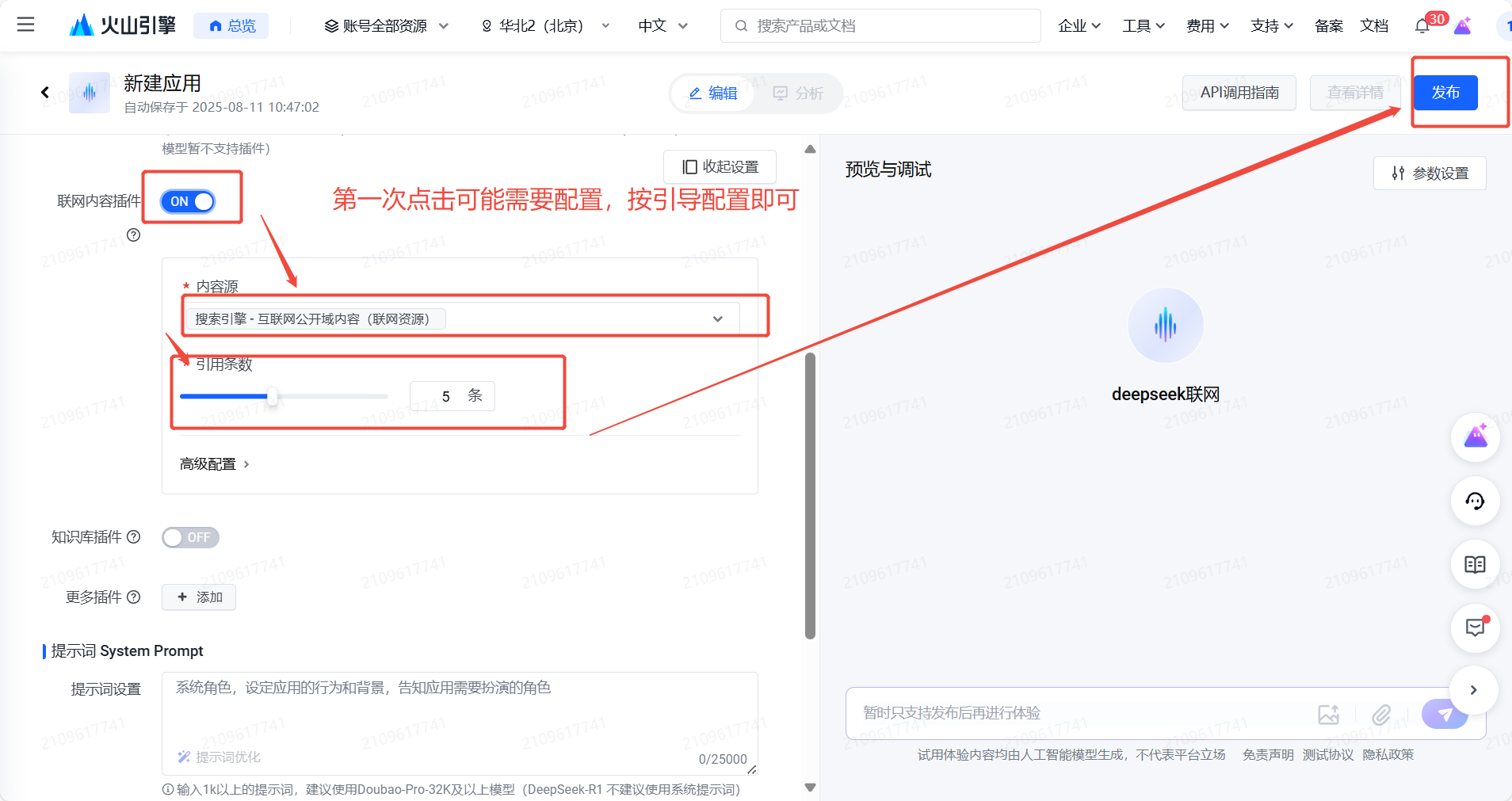Screen dimensions: 1512x801
Task: Click the help icon next to 知识库插件
Action: [133, 537]
